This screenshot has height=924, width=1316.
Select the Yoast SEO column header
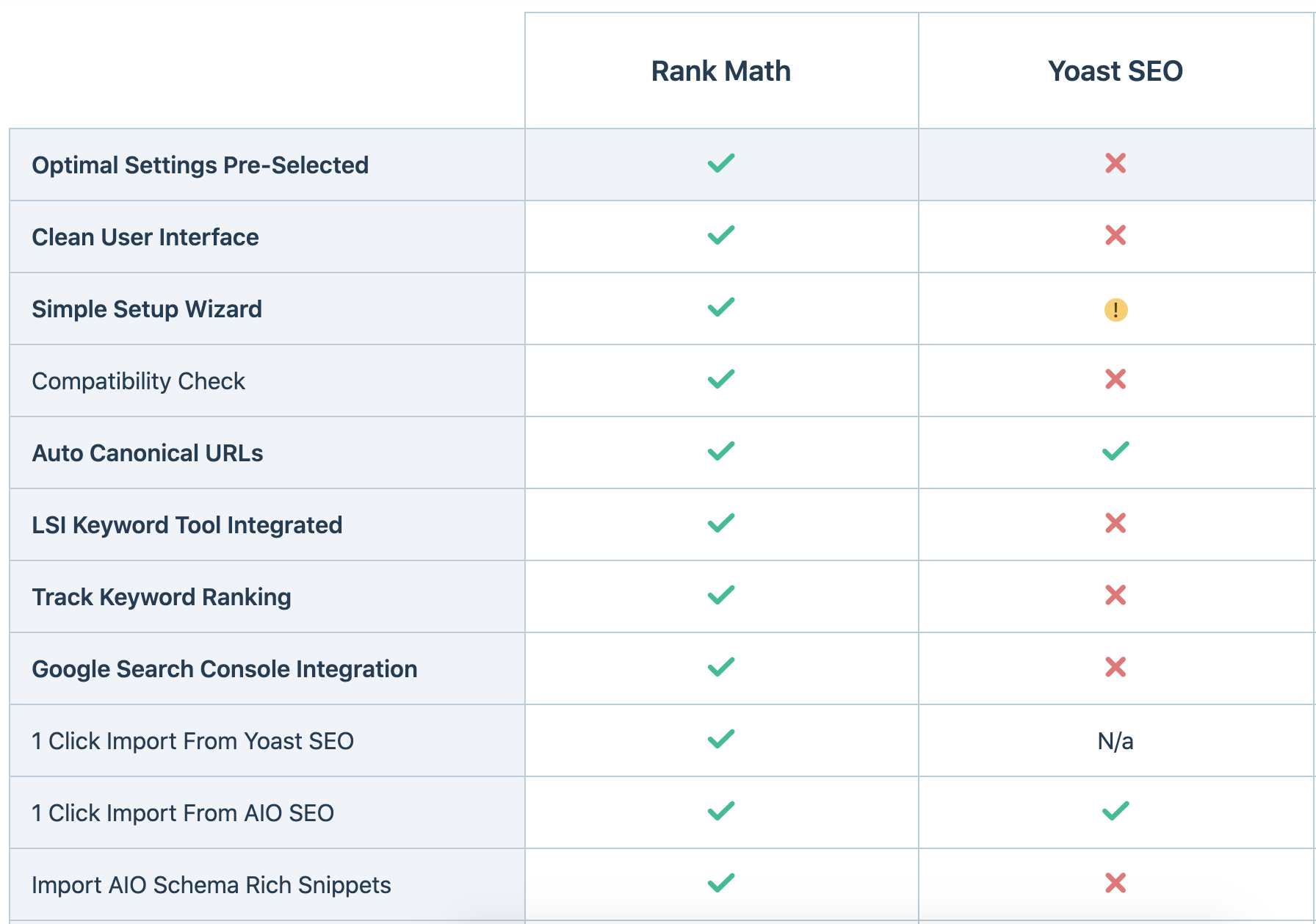coord(1116,71)
